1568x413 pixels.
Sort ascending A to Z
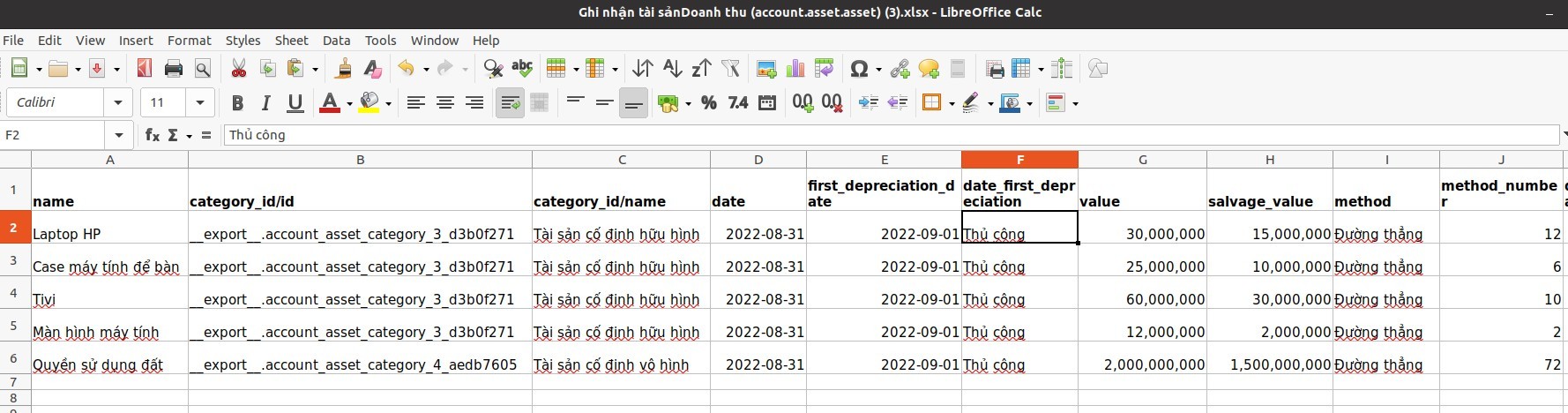click(x=672, y=69)
